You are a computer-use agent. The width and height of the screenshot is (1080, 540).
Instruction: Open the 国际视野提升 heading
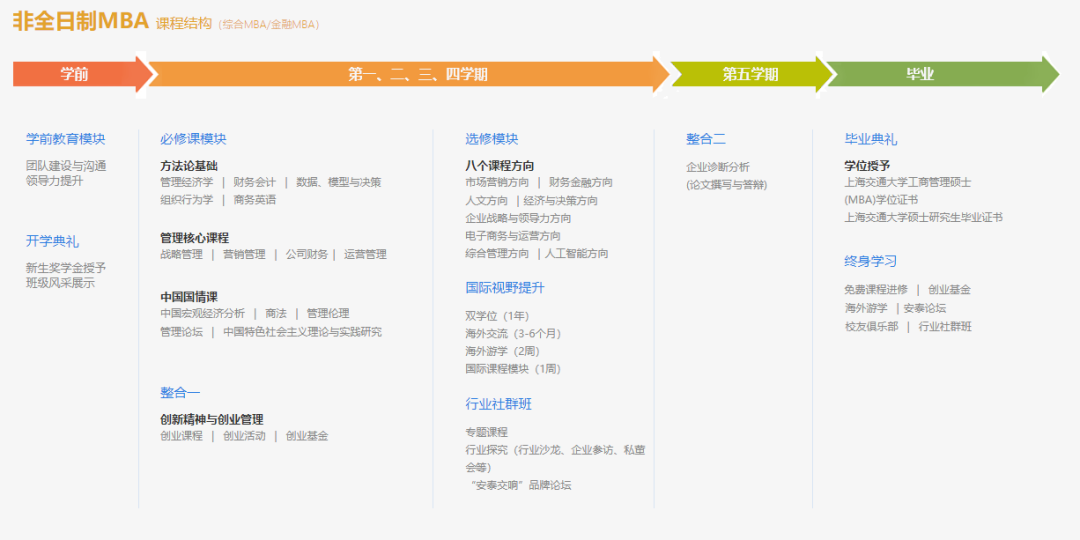tap(505, 288)
